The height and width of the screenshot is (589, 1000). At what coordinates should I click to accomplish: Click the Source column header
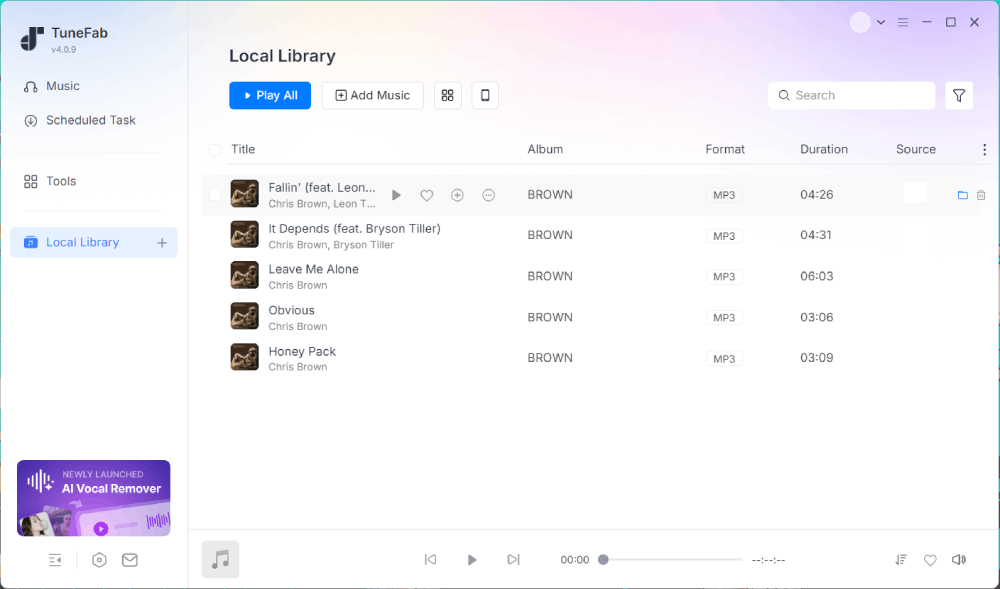[916, 149]
